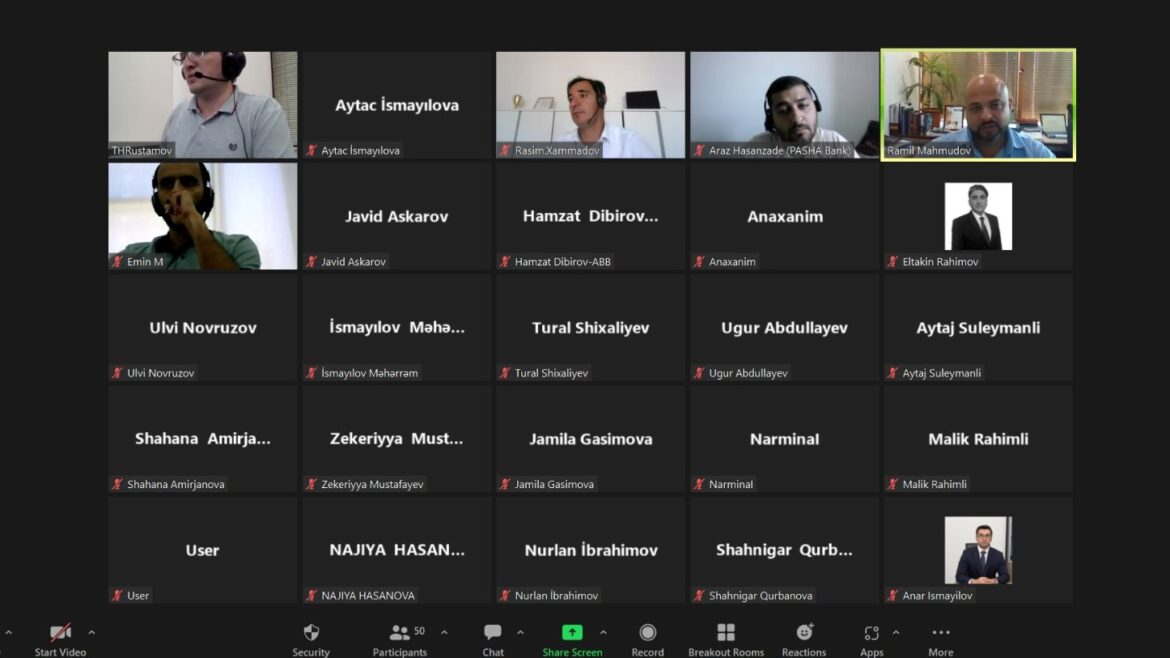Expand the arrow next to Apps
This screenshot has height=658, width=1170.
coord(896,632)
